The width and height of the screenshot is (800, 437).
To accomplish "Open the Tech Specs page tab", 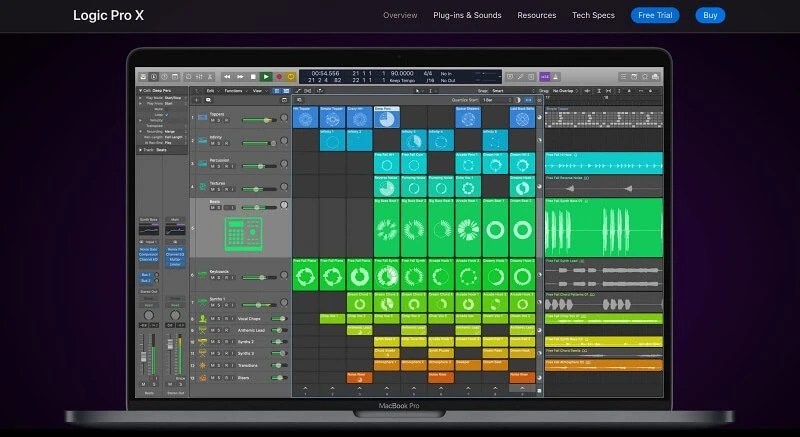I will tap(593, 15).
